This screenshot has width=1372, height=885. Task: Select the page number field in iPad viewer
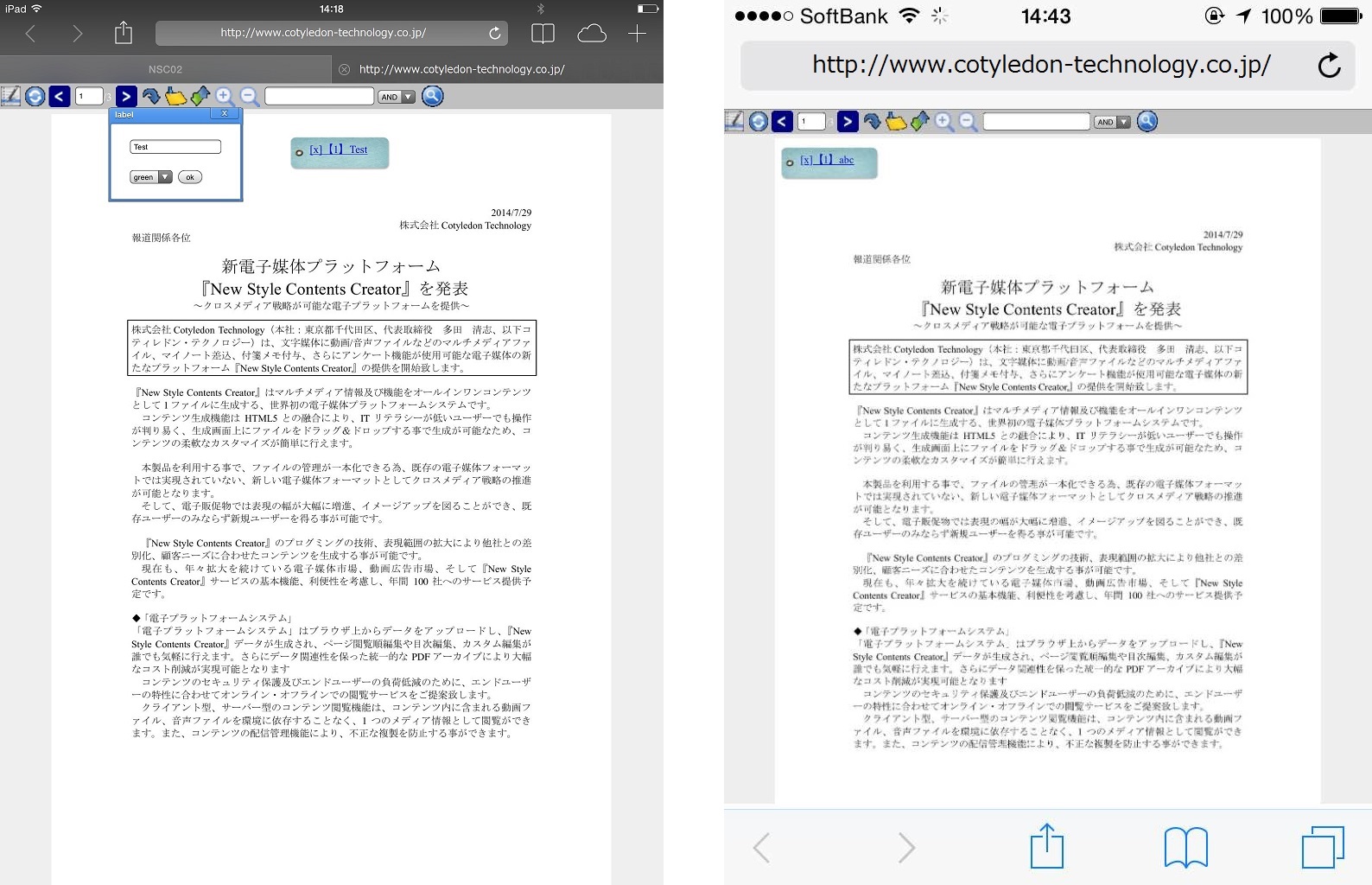[x=89, y=96]
